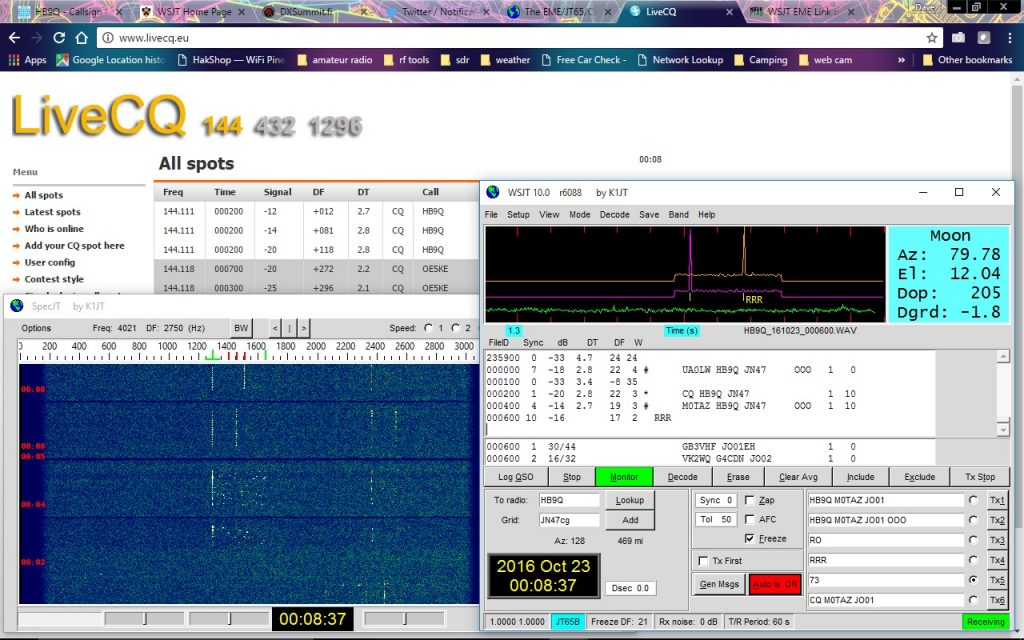The height and width of the screenshot is (640, 1024).
Task: Uncheck the Freeze checkbox
Action: (x=750, y=538)
